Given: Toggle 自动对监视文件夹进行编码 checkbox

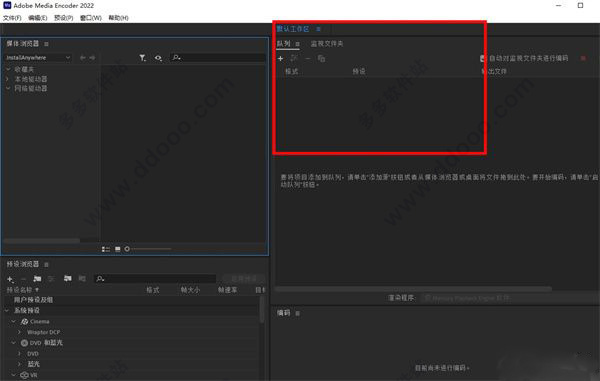Looking at the screenshot, I should click(482, 59).
